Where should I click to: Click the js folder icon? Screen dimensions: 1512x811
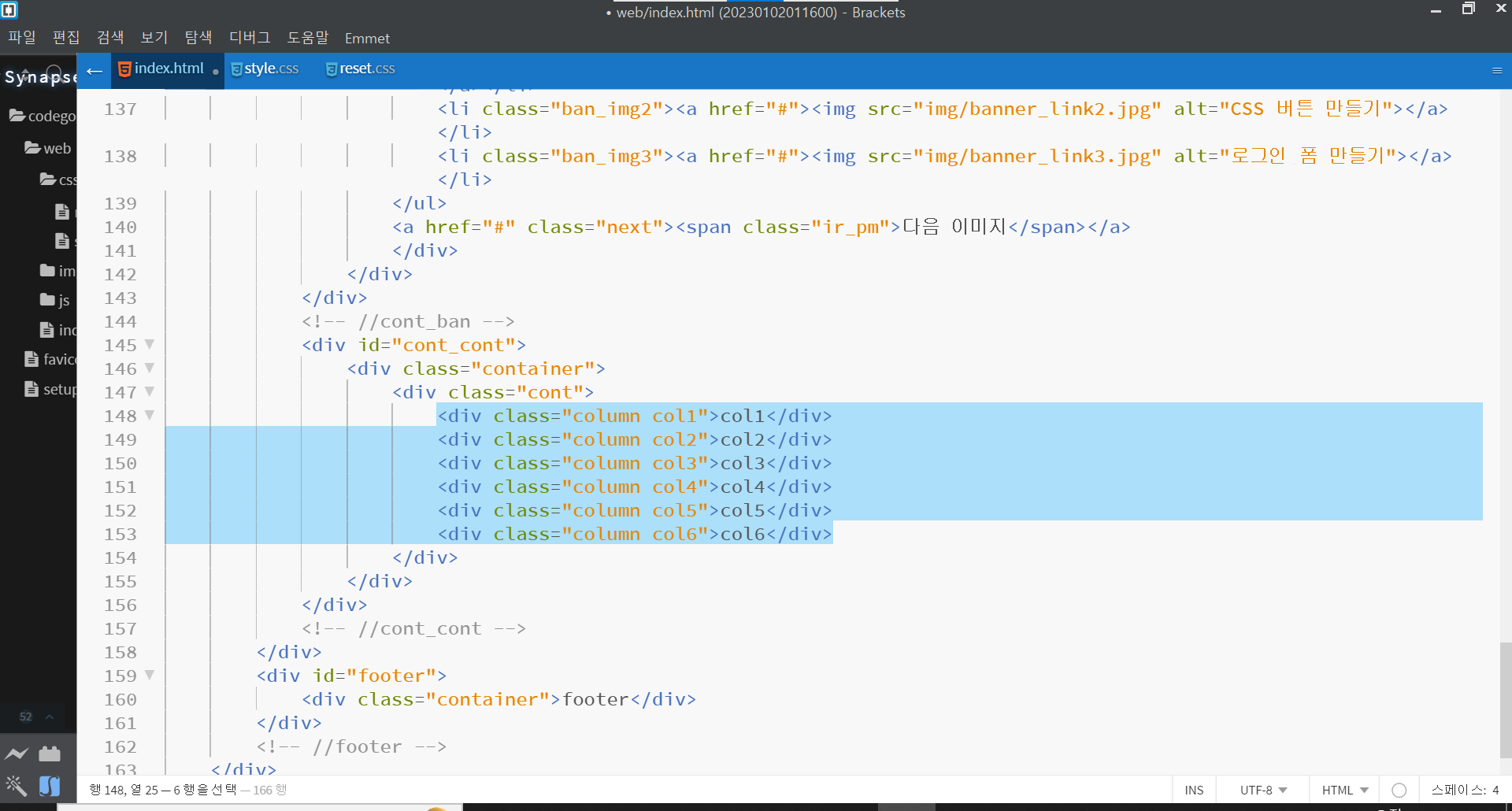48,300
